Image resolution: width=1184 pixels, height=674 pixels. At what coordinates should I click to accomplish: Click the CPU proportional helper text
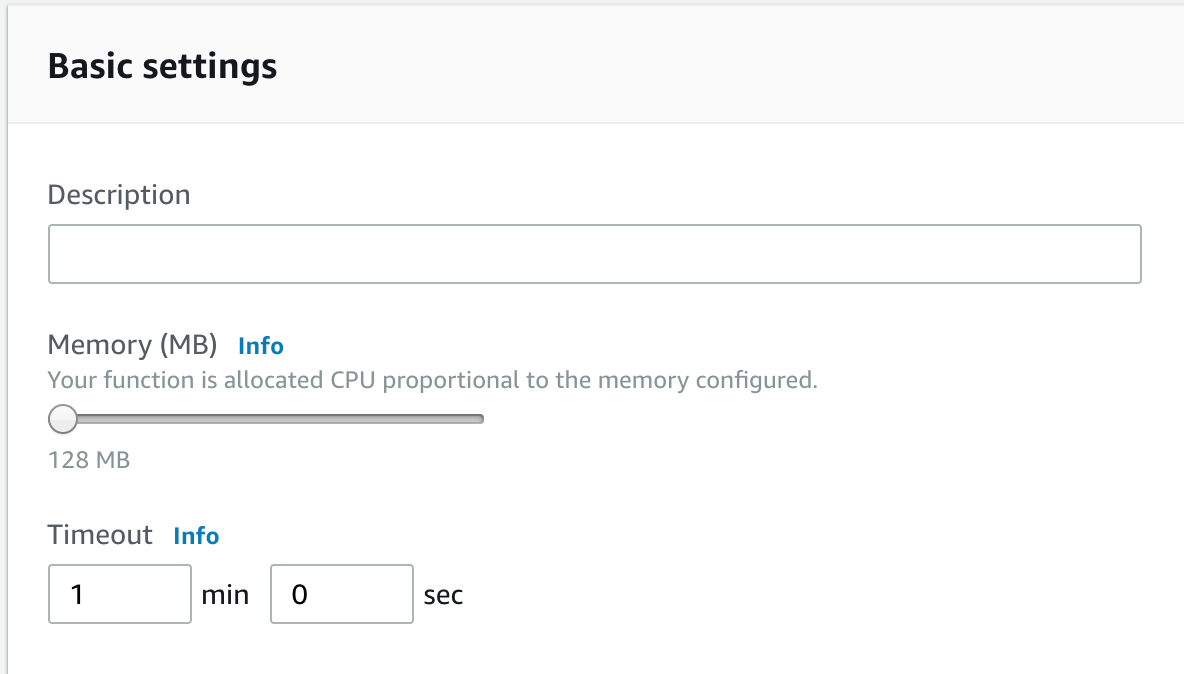[432, 380]
